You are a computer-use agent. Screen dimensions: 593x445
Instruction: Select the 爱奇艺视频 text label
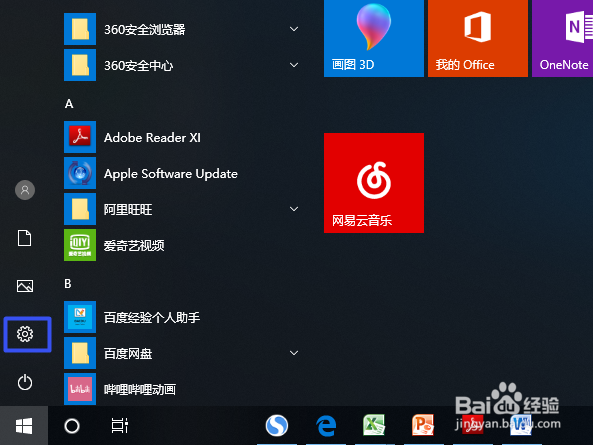pyautogui.click(x=134, y=246)
